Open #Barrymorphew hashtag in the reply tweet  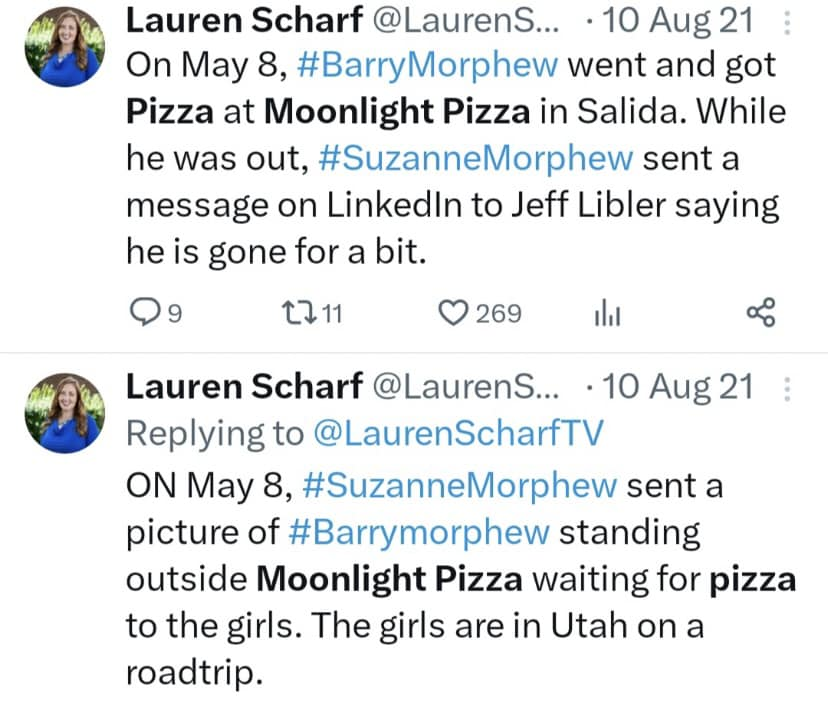click(x=418, y=532)
